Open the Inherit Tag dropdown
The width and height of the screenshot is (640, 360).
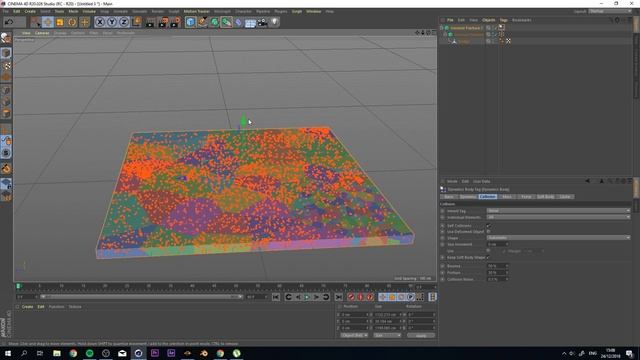tap(558, 211)
